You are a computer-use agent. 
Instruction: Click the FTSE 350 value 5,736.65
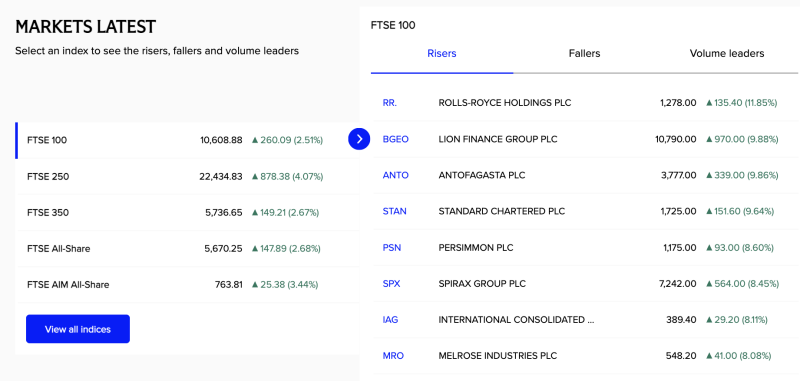[x=223, y=213]
